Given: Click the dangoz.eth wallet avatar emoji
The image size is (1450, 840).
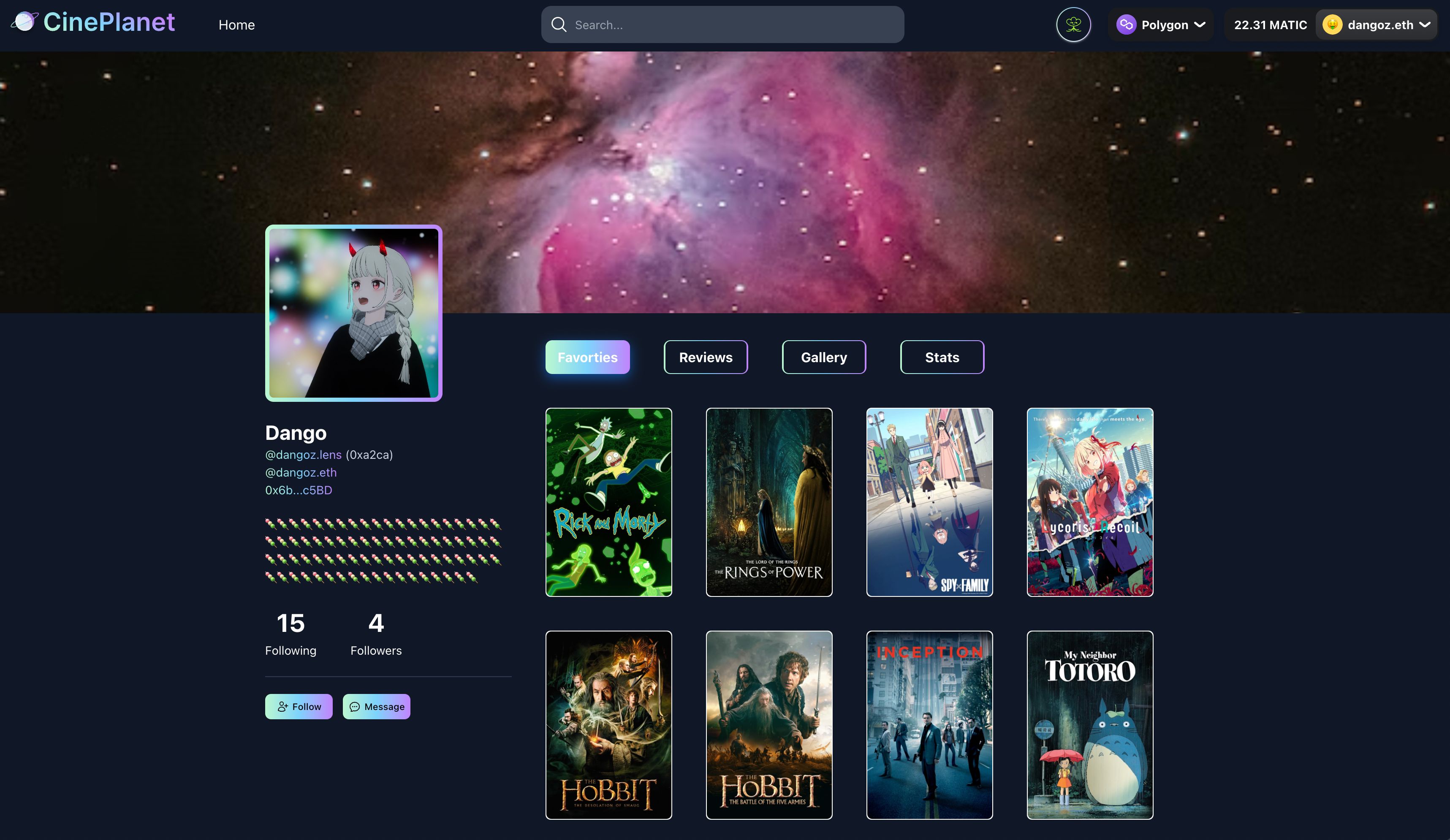Looking at the screenshot, I should [x=1332, y=25].
